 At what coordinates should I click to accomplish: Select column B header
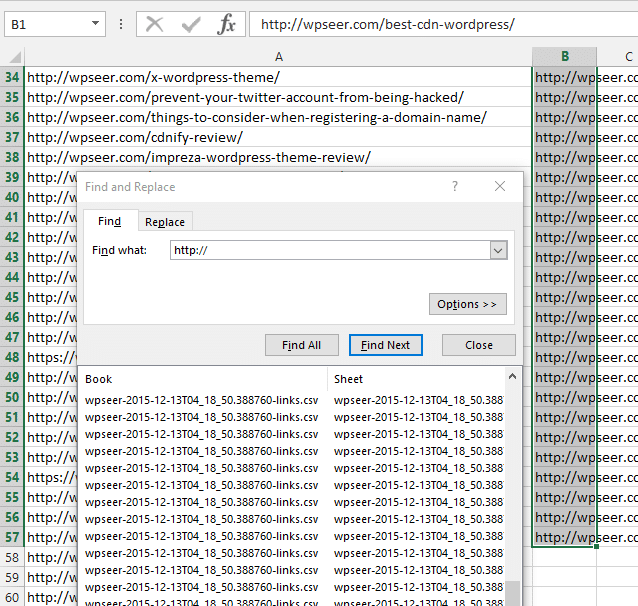(x=564, y=57)
